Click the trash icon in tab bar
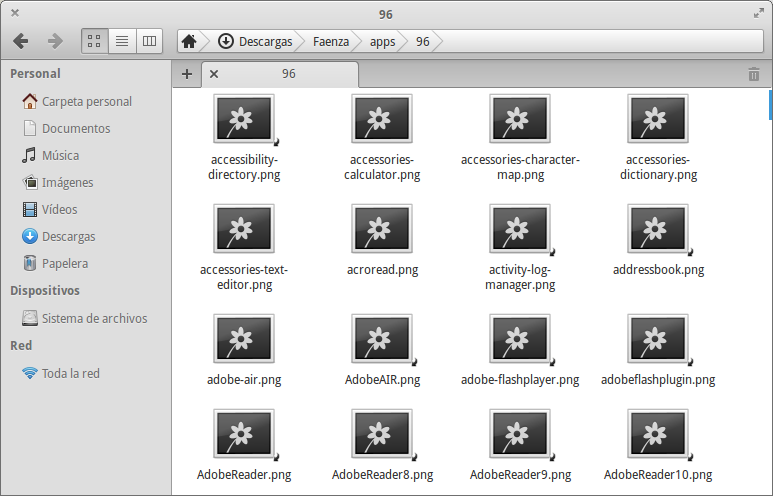The height and width of the screenshot is (496, 773). 754,74
